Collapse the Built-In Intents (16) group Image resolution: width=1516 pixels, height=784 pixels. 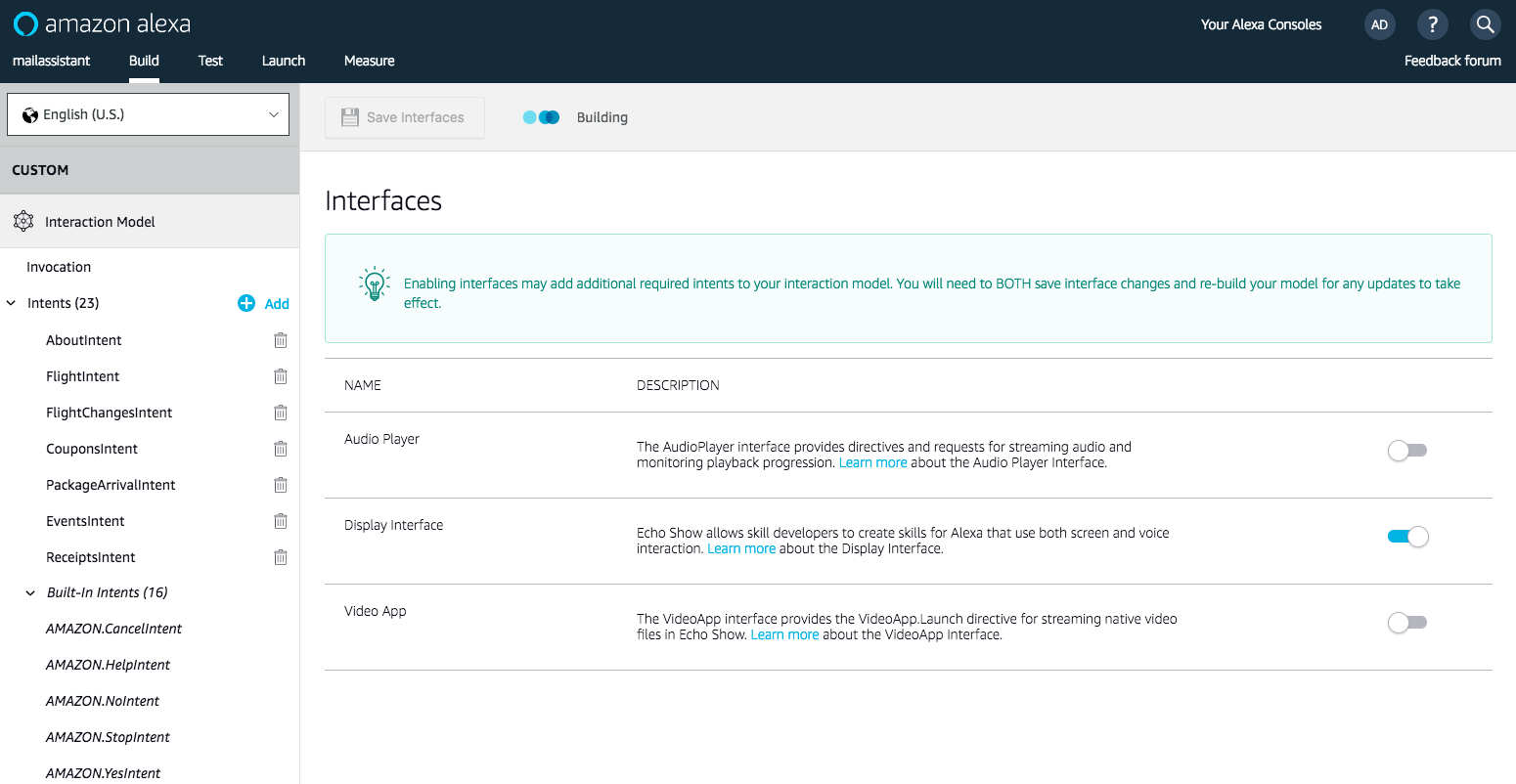pyautogui.click(x=30, y=592)
